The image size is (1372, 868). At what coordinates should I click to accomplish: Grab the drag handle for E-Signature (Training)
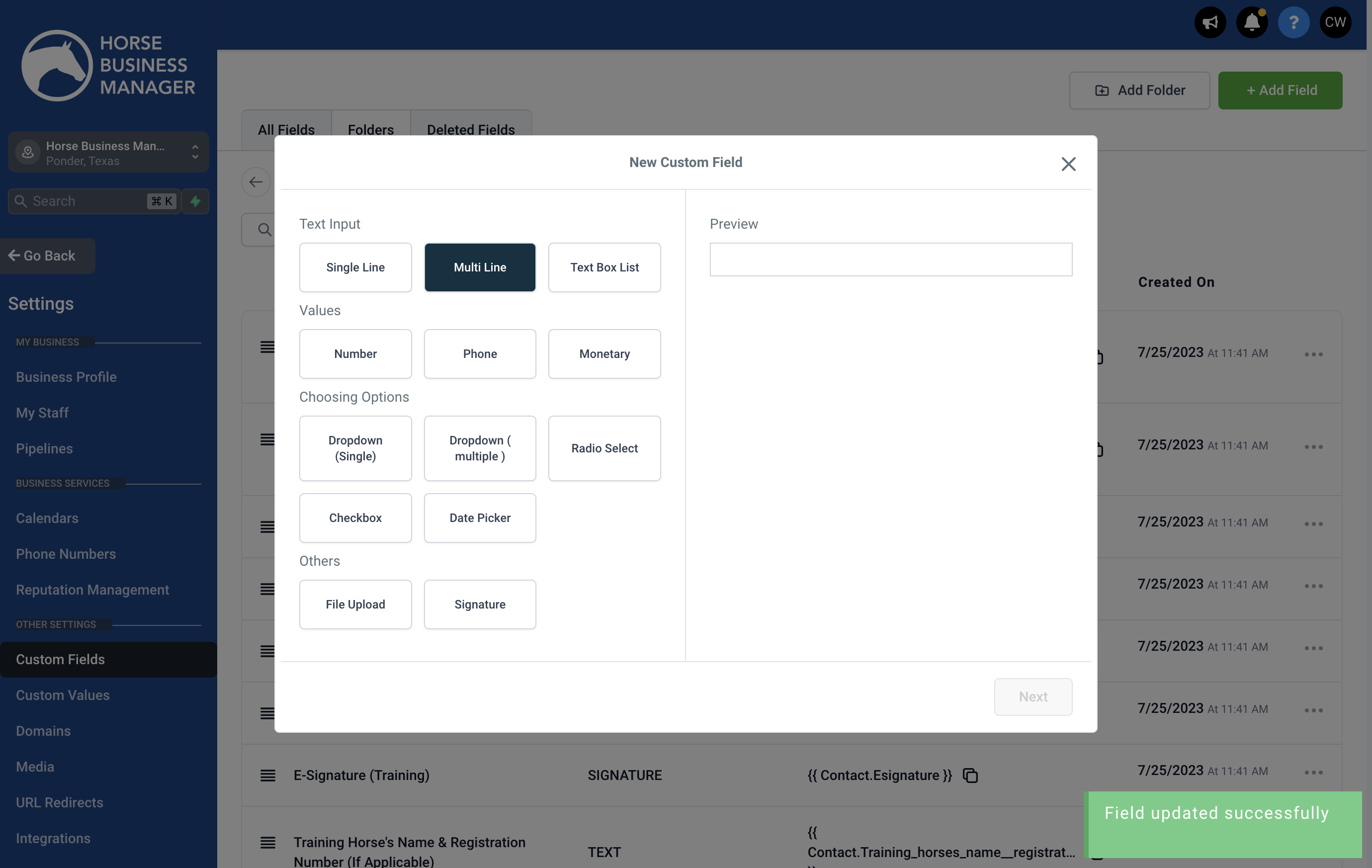coord(268,775)
